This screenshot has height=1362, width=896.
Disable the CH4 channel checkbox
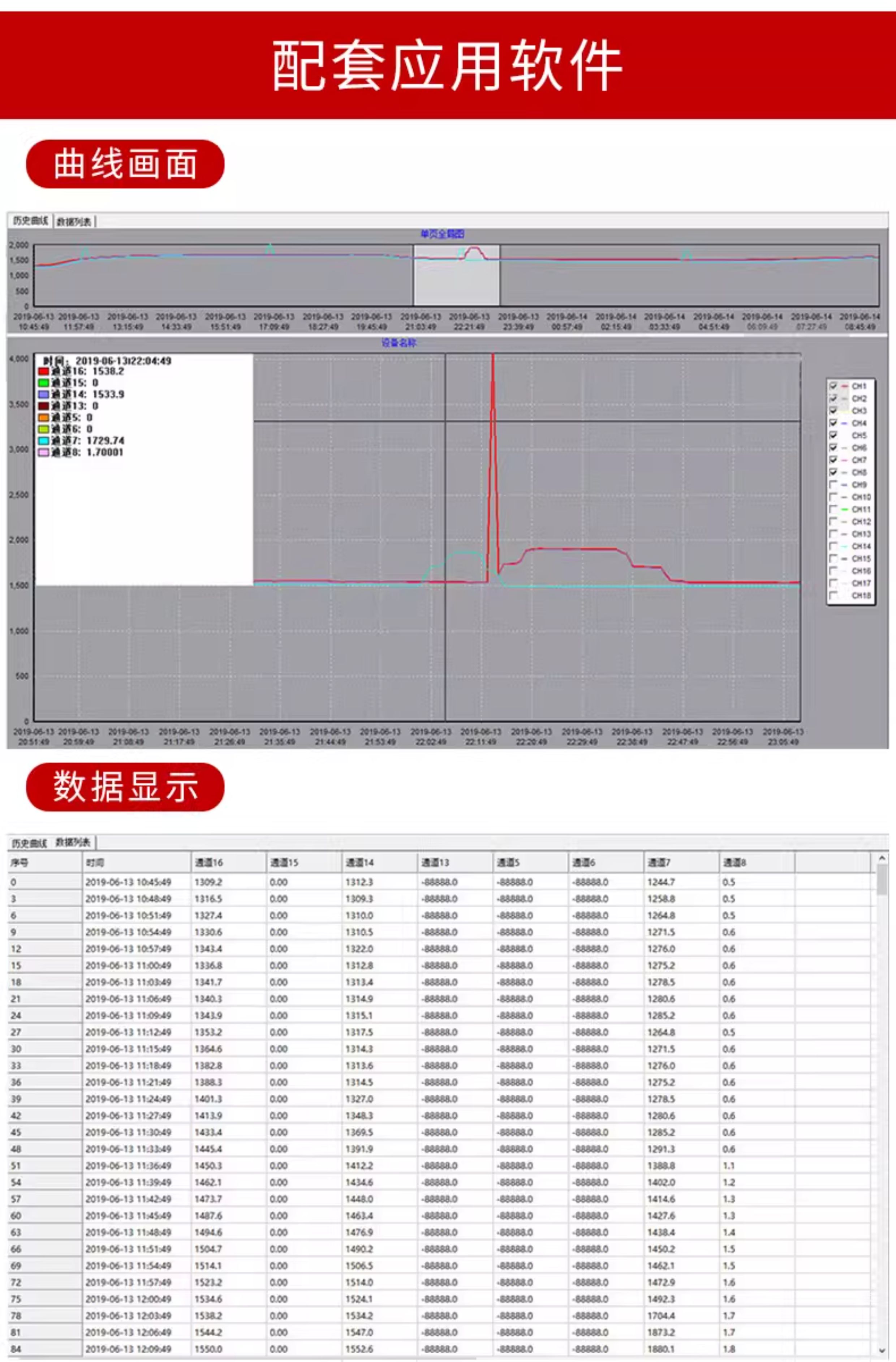coord(833,423)
